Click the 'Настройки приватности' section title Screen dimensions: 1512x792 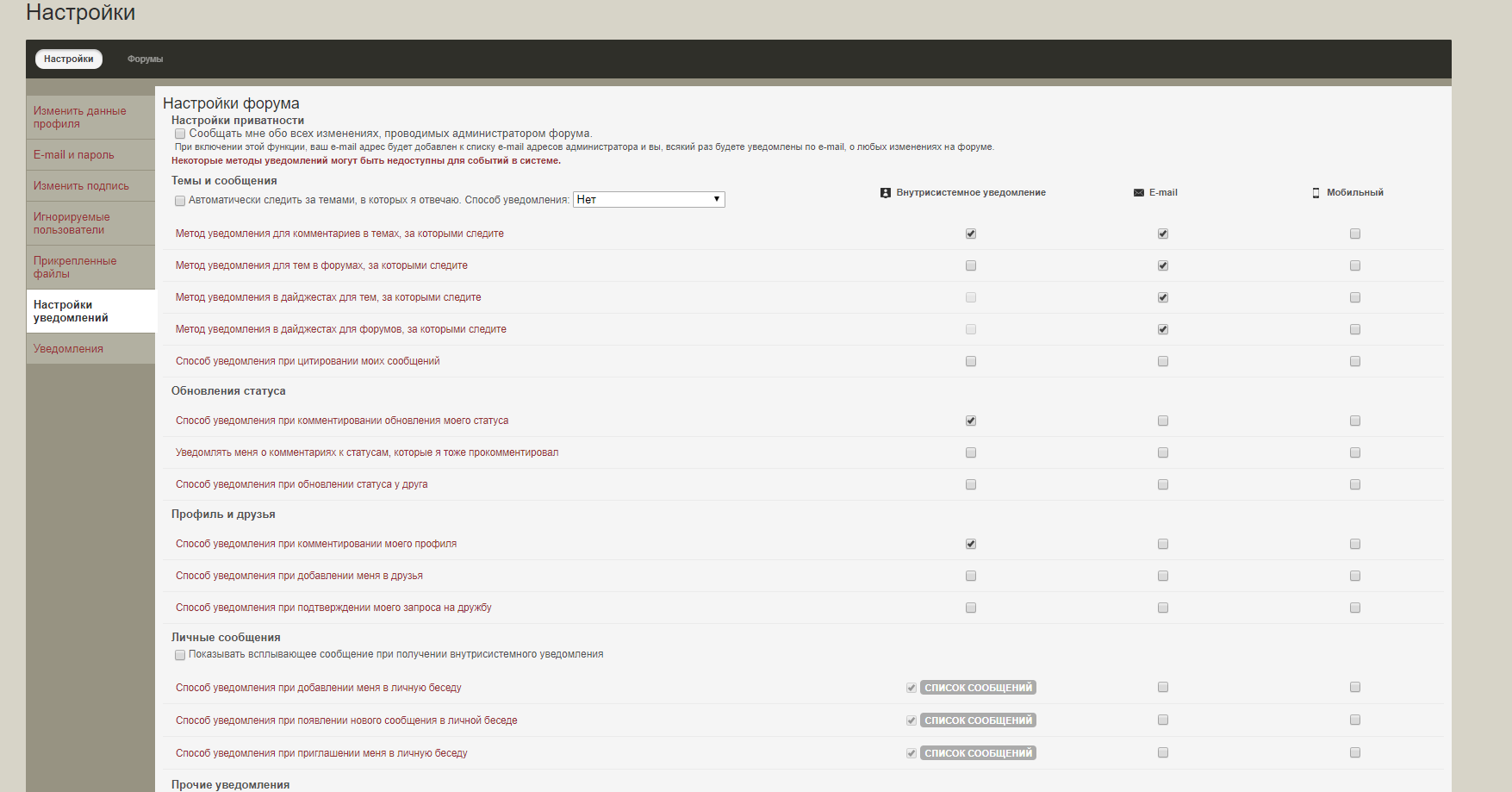pyautogui.click(x=238, y=121)
